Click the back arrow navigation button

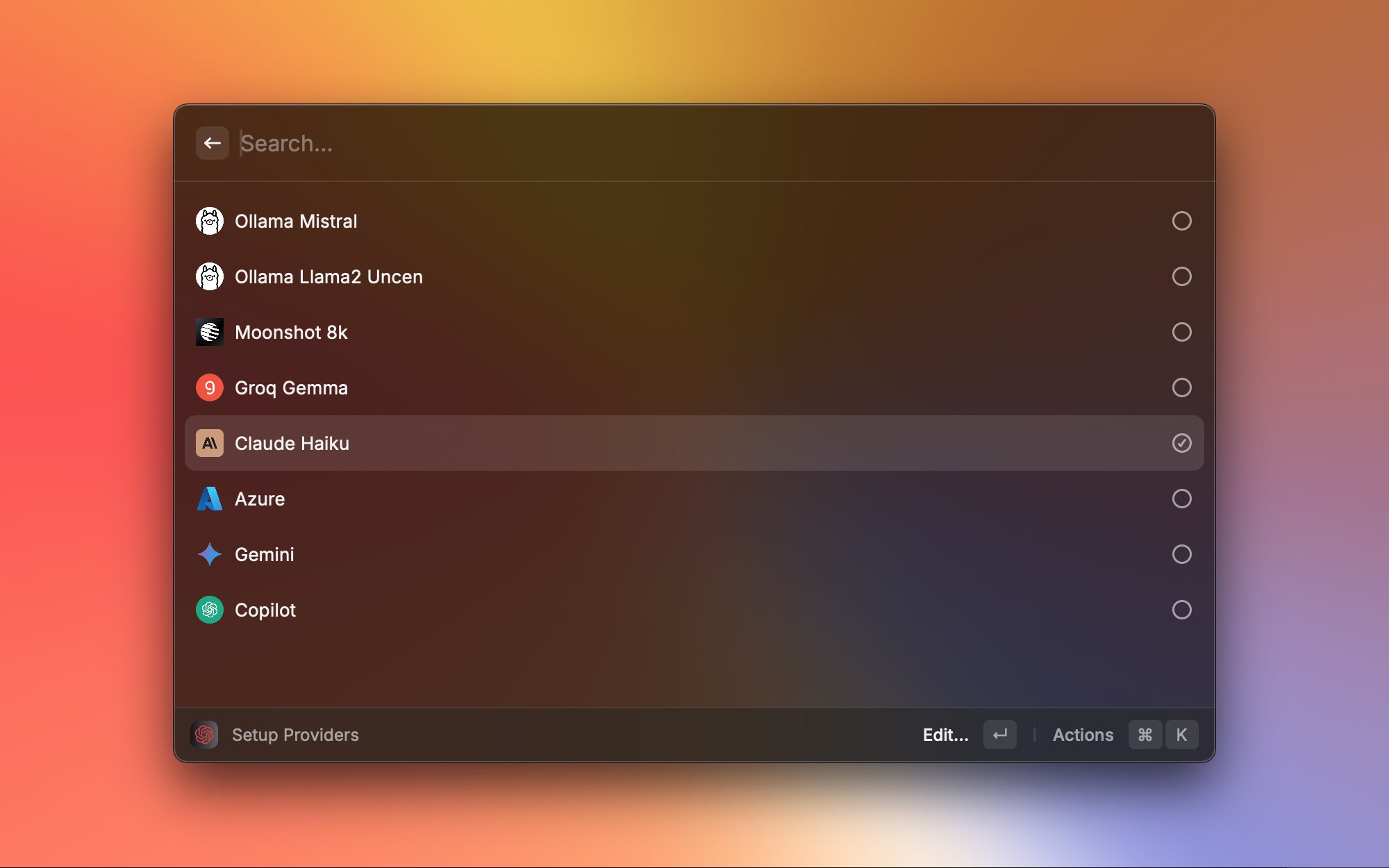pos(212,143)
